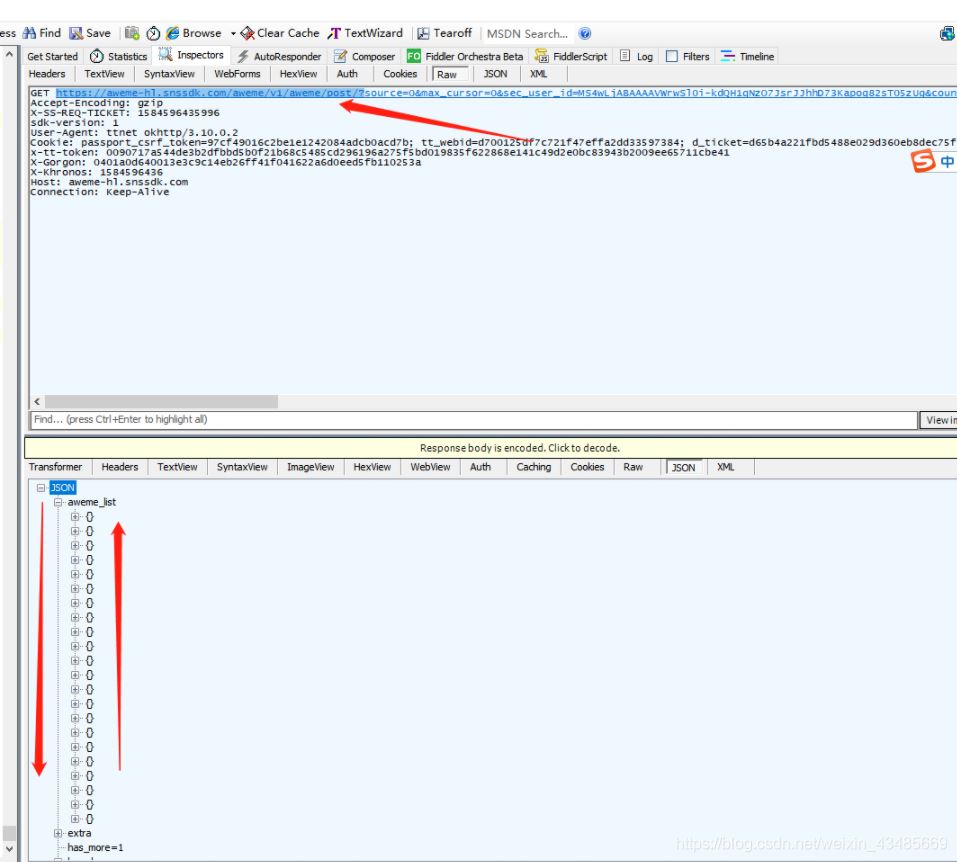The width and height of the screenshot is (957, 862).
Task: Collapse the root JSON tree node
Action: [x=41, y=488]
